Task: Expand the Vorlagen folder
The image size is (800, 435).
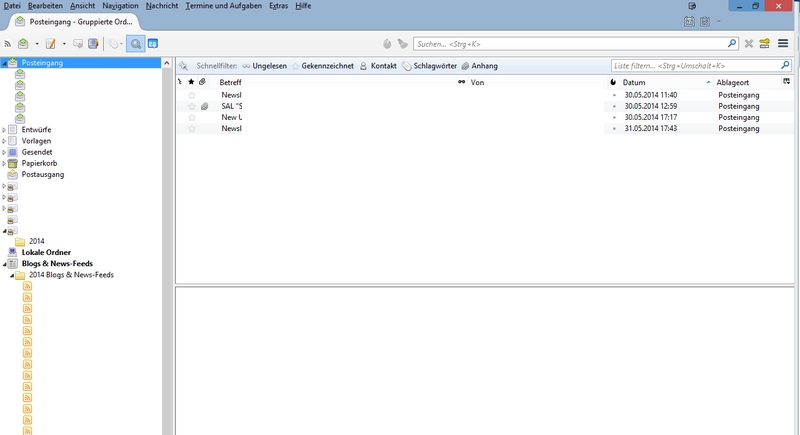Action: pyautogui.click(x=4, y=141)
